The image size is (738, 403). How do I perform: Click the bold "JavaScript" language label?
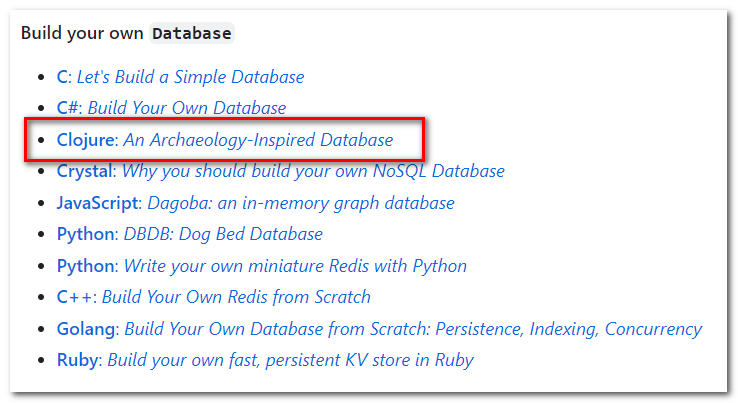98,203
